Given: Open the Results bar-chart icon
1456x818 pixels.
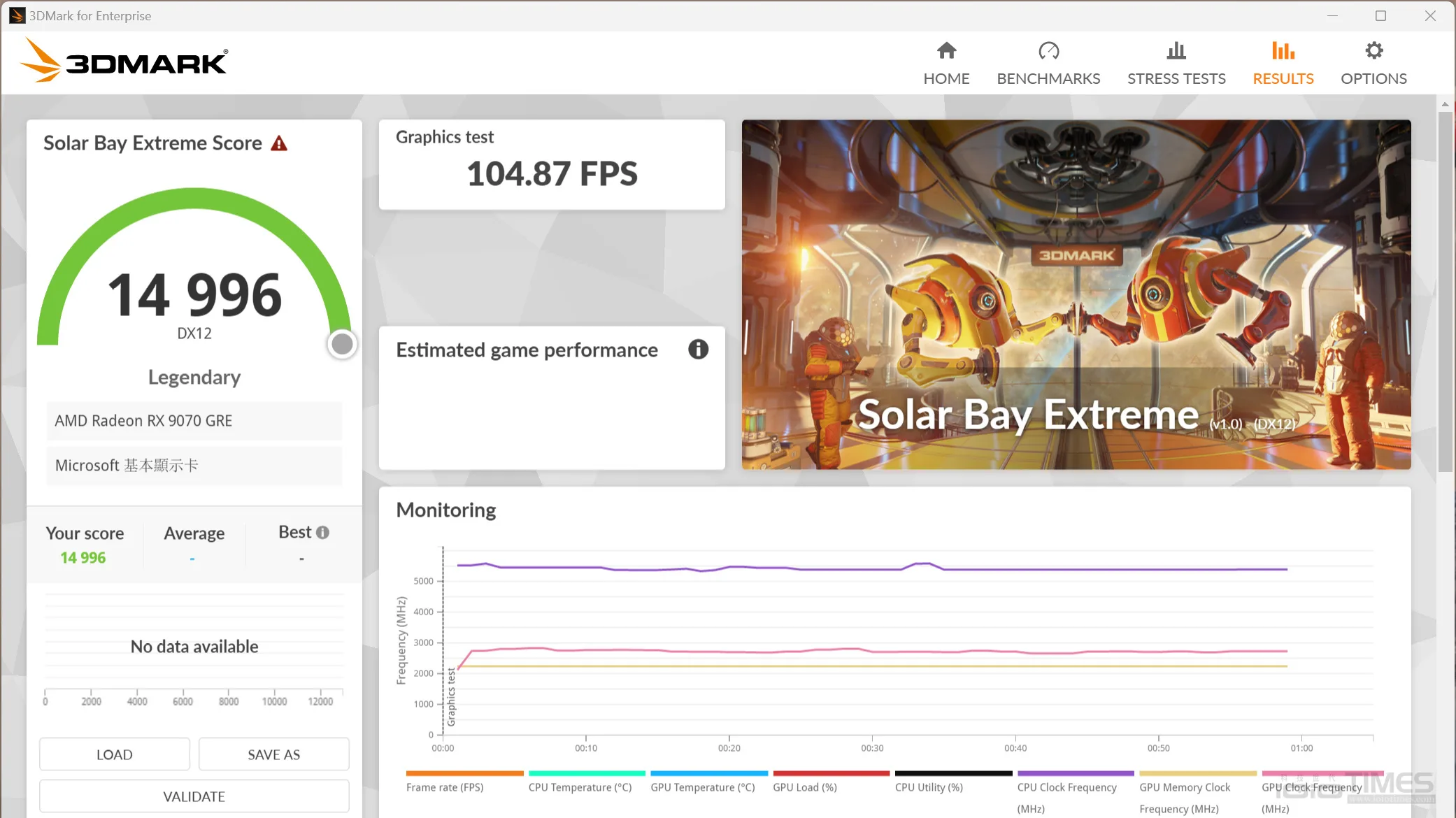Looking at the screenshot, I should pyautogui.click(x=1283, y=50).
